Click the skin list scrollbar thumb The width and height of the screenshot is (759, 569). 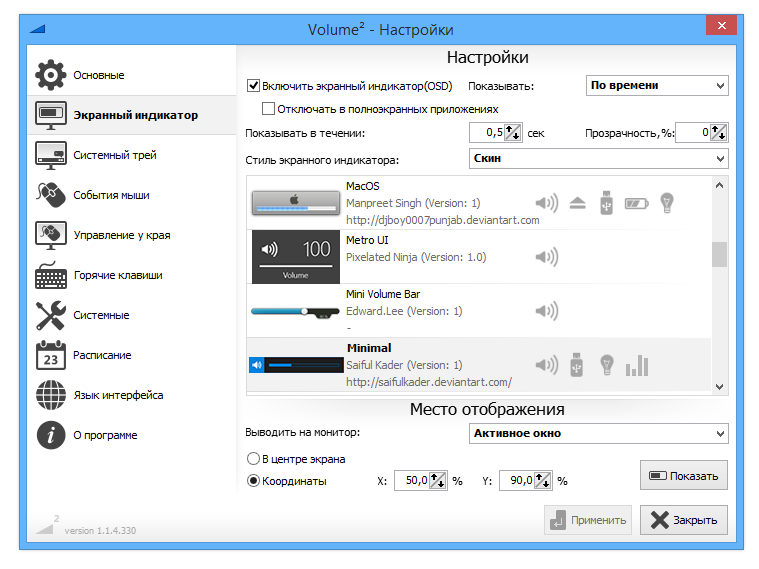point(719,254)
